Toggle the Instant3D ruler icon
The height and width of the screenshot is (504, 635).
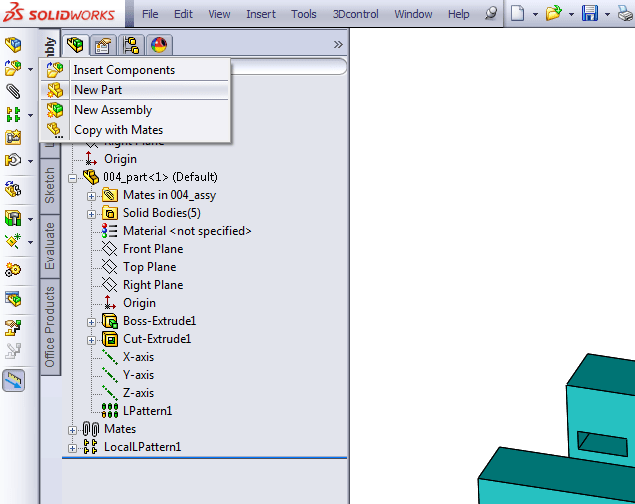13,381
